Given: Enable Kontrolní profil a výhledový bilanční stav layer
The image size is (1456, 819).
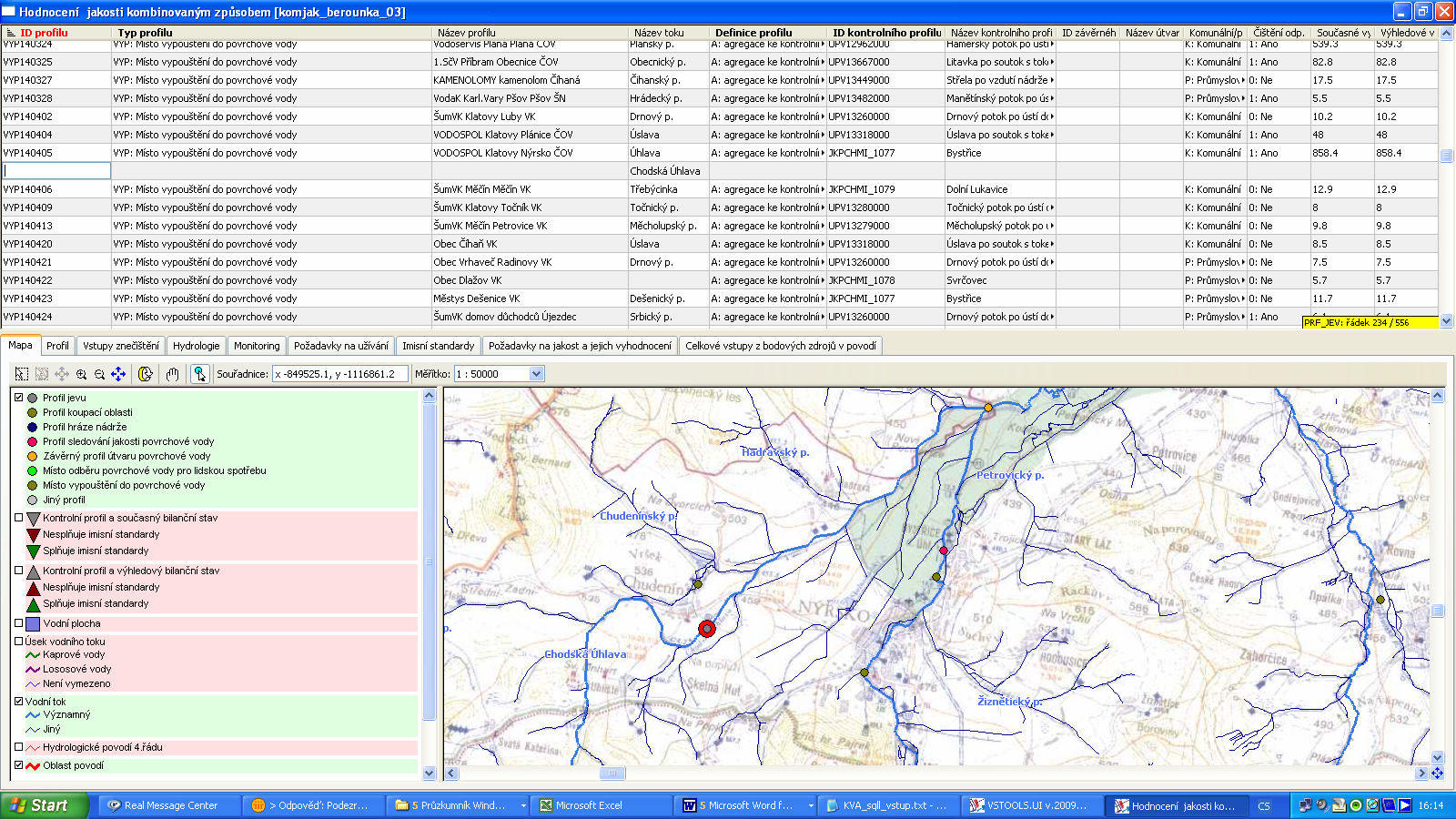Looking at the screenshot, I should 18,571.
